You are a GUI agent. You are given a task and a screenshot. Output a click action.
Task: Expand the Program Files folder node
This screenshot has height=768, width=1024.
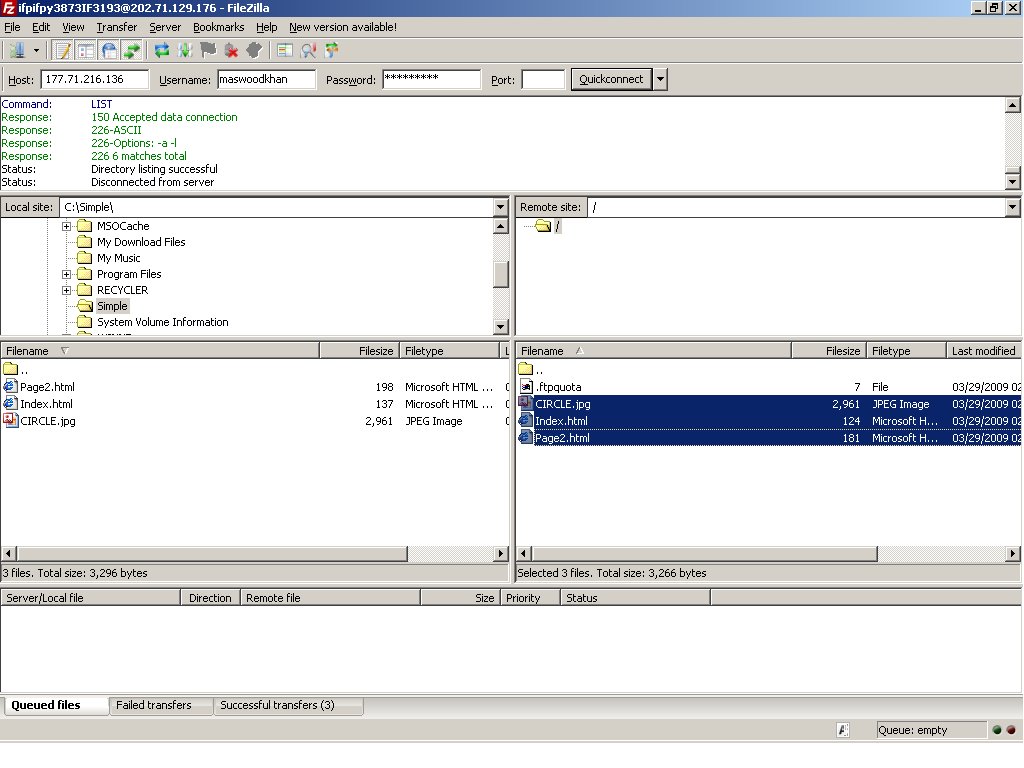(67, 274)
